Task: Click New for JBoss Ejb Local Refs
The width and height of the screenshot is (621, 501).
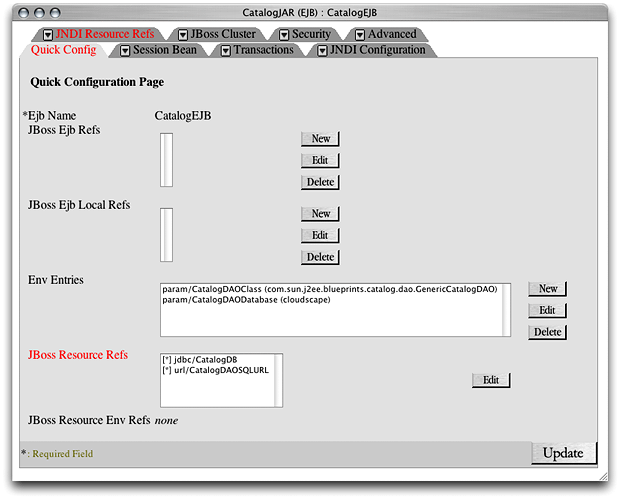Action: click(320, 214)
